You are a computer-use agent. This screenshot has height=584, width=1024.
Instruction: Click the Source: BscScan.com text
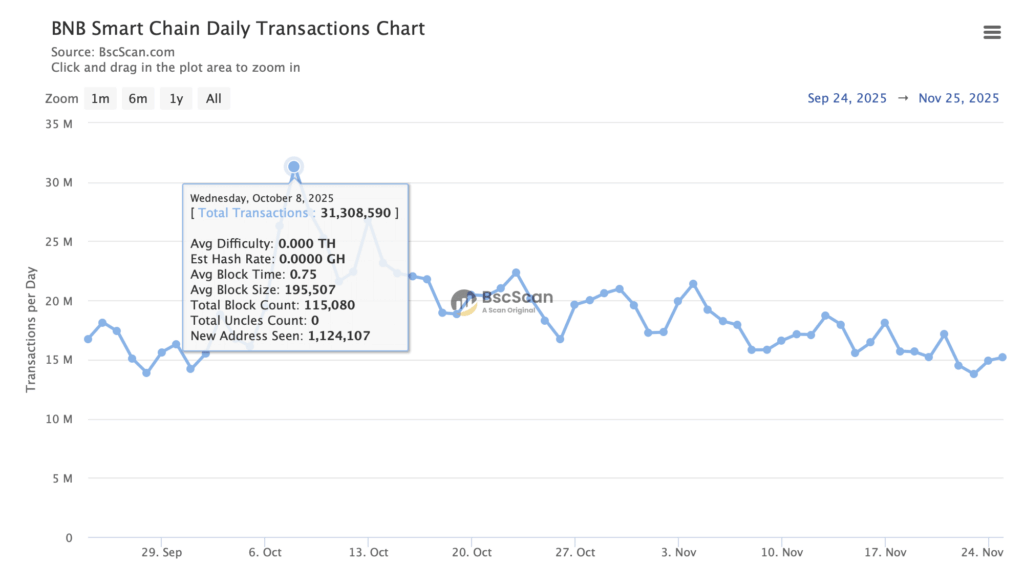point(113,51)
